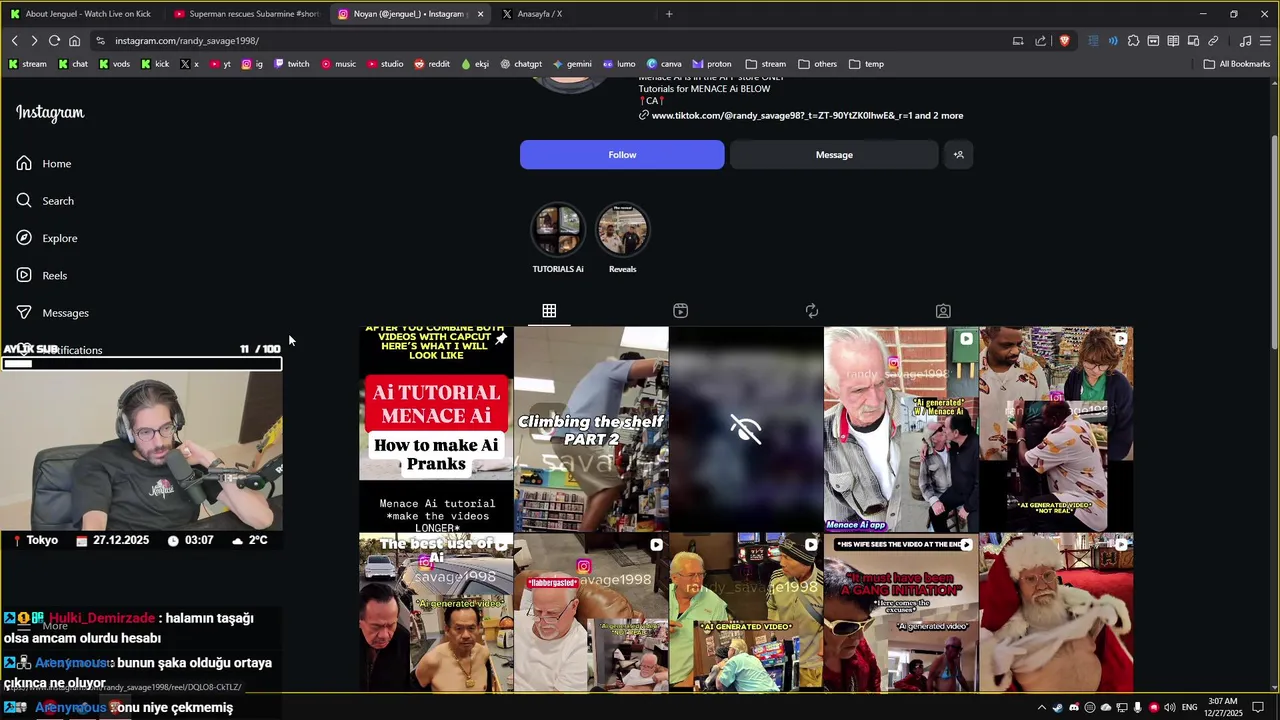Open the stream bookmark with Kick icon

[27, 64]
